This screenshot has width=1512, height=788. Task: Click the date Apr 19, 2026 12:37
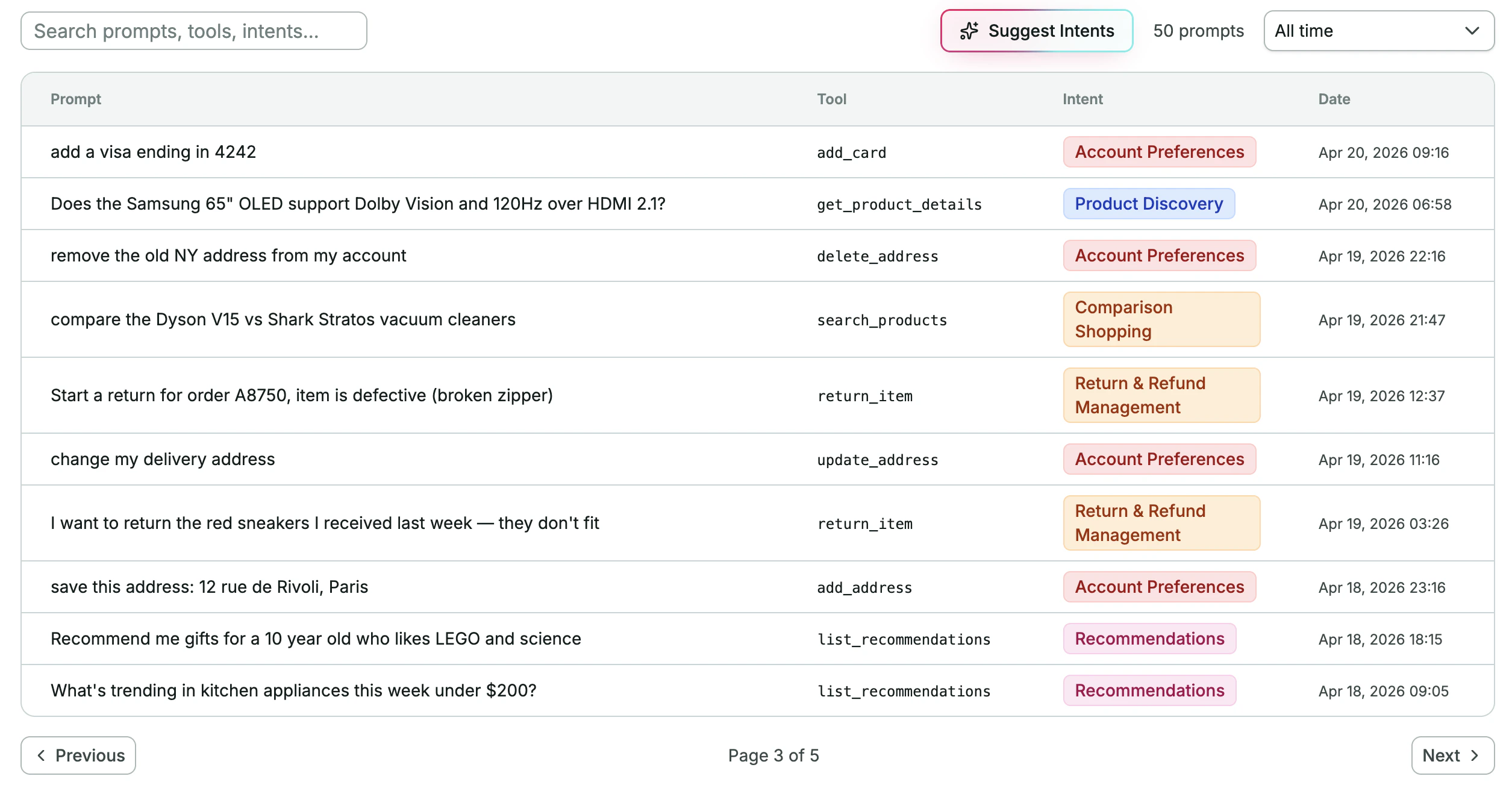(1381, 396)
